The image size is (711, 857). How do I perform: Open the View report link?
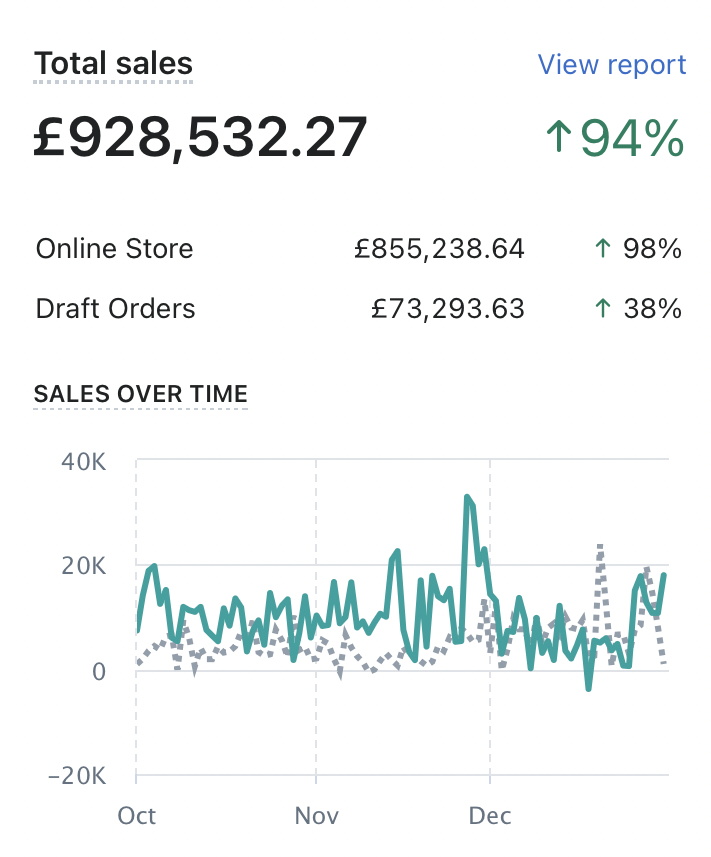(611, 65)
